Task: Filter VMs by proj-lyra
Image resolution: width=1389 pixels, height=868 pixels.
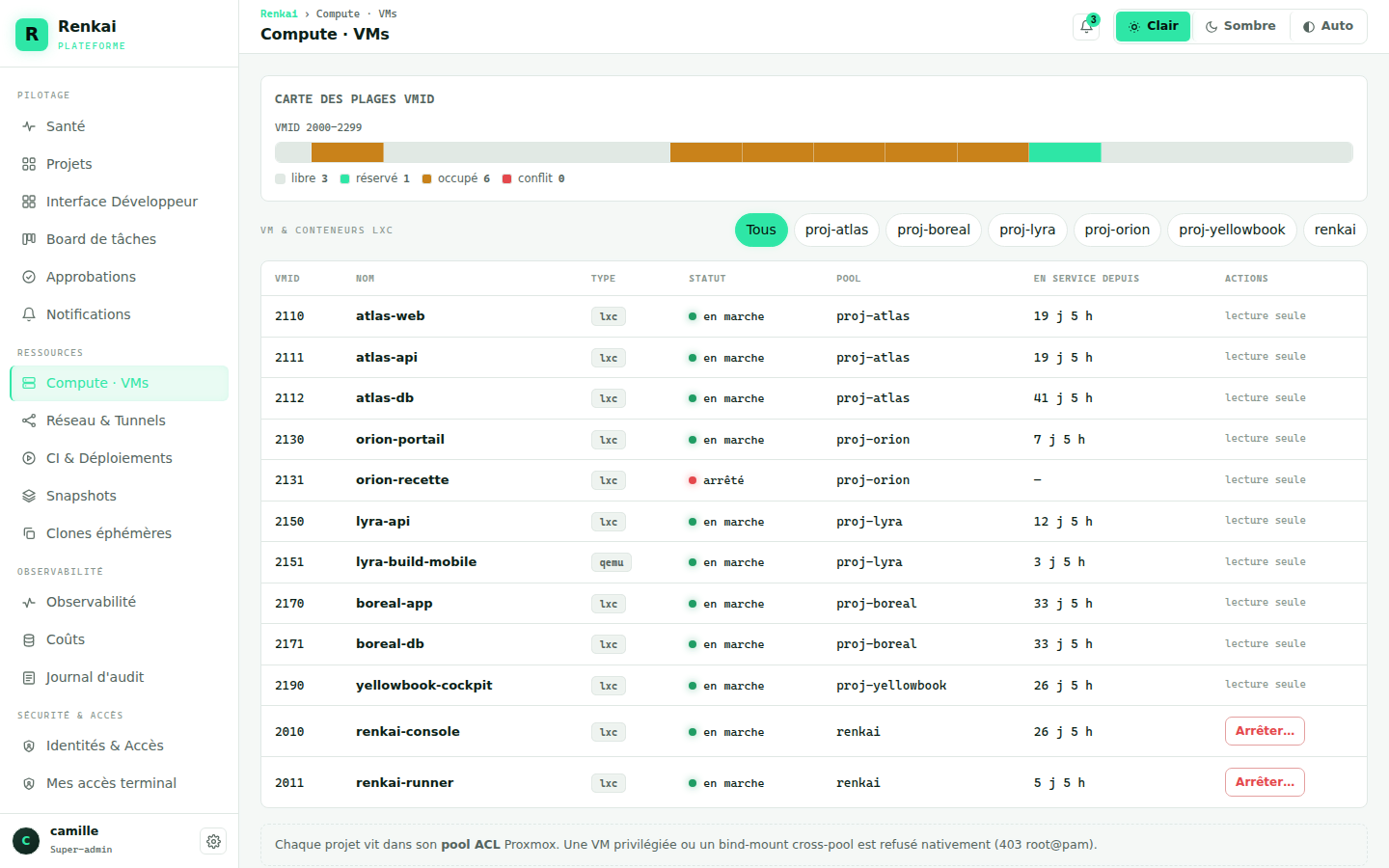Action: pyautogui.click(x=1027, y=230)
